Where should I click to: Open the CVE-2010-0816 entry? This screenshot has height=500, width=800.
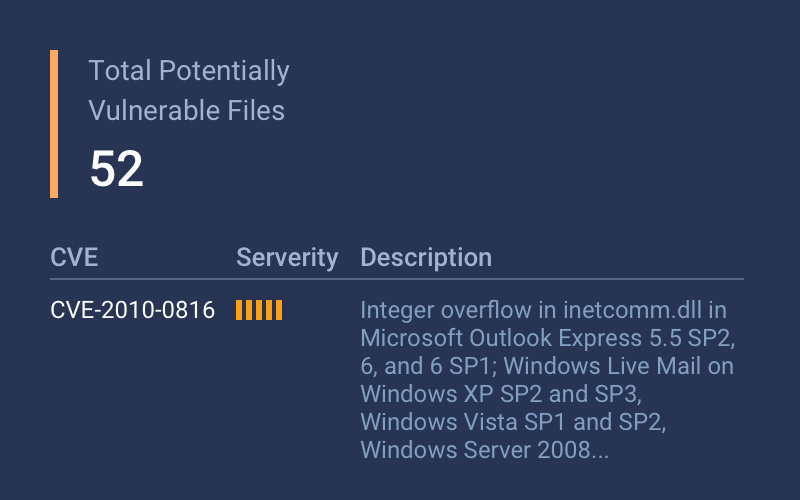pos(132,310)
